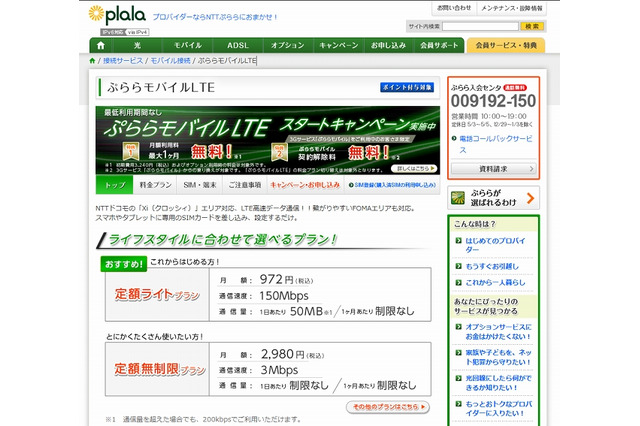The height and width of the screenshot is (426, 640).
Task: Open the yellow 会員サービス・特典 tab
Action: point(506,45)
